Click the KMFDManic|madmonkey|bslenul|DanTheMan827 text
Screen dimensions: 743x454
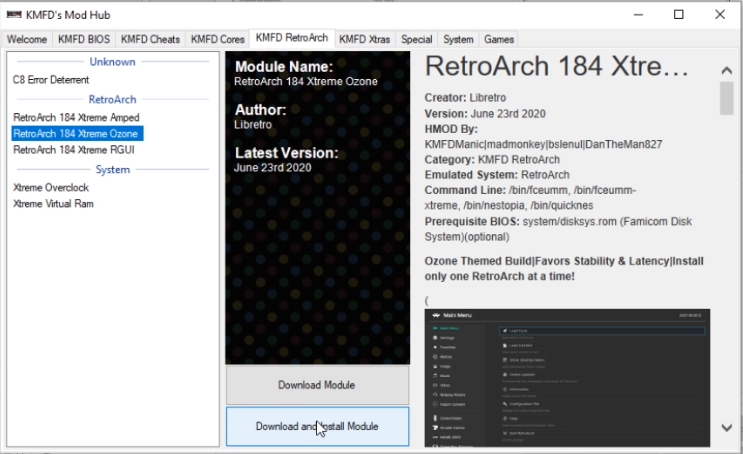[x=543, y=144]
